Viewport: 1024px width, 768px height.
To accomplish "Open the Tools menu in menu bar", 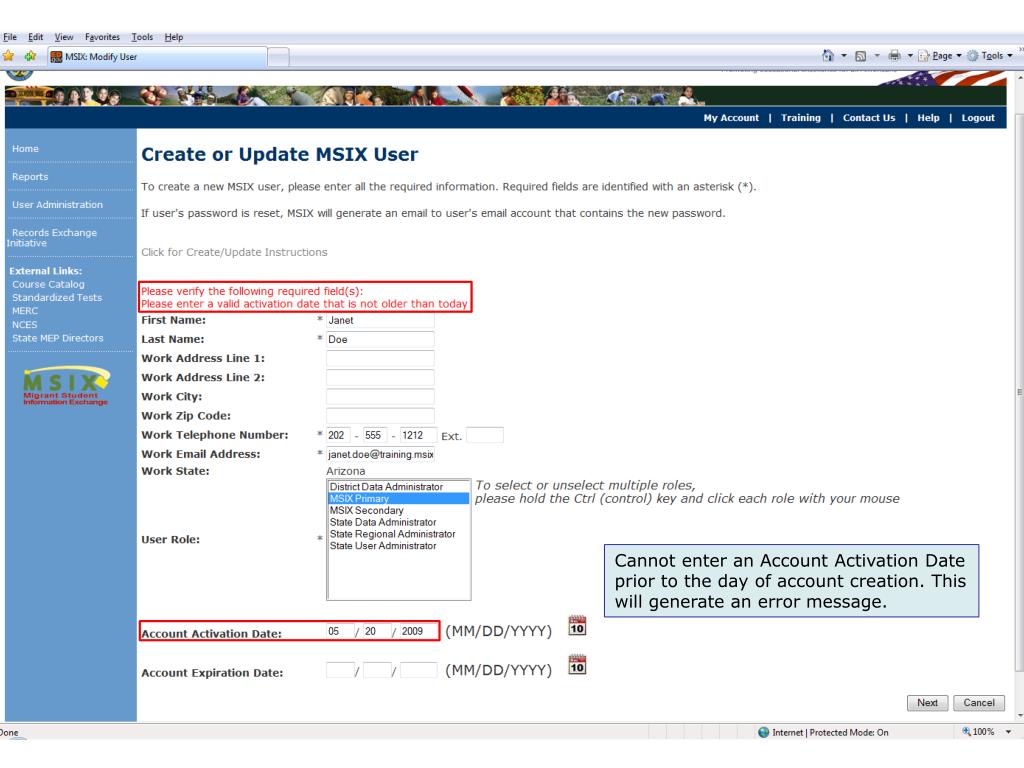I will [142, 37].
